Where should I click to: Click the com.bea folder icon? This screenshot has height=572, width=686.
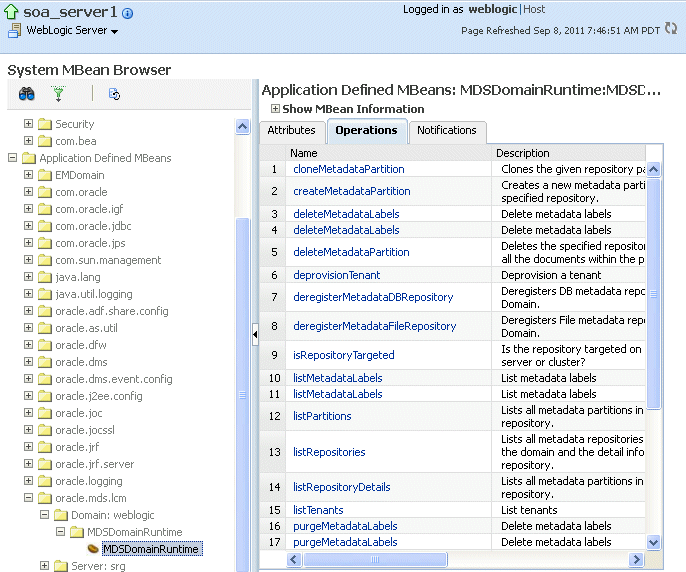point(45,141)
